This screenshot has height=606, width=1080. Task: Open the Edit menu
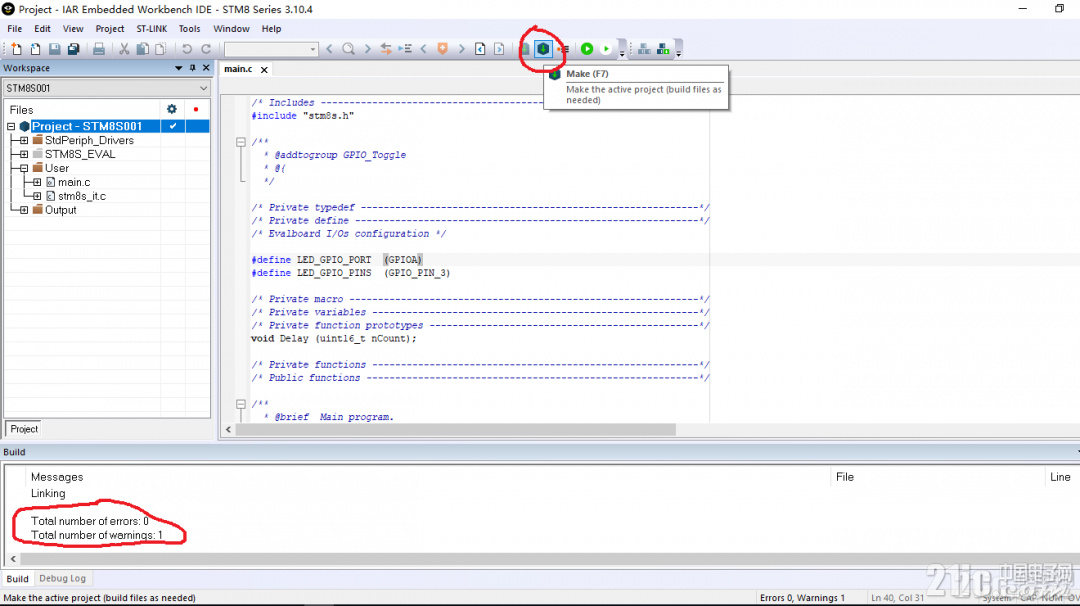pyautogui.click(x=43, y=29)
